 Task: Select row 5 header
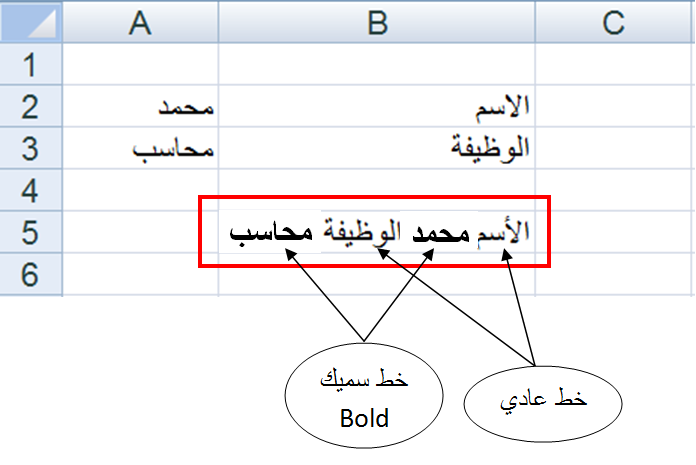pos(31,232)
